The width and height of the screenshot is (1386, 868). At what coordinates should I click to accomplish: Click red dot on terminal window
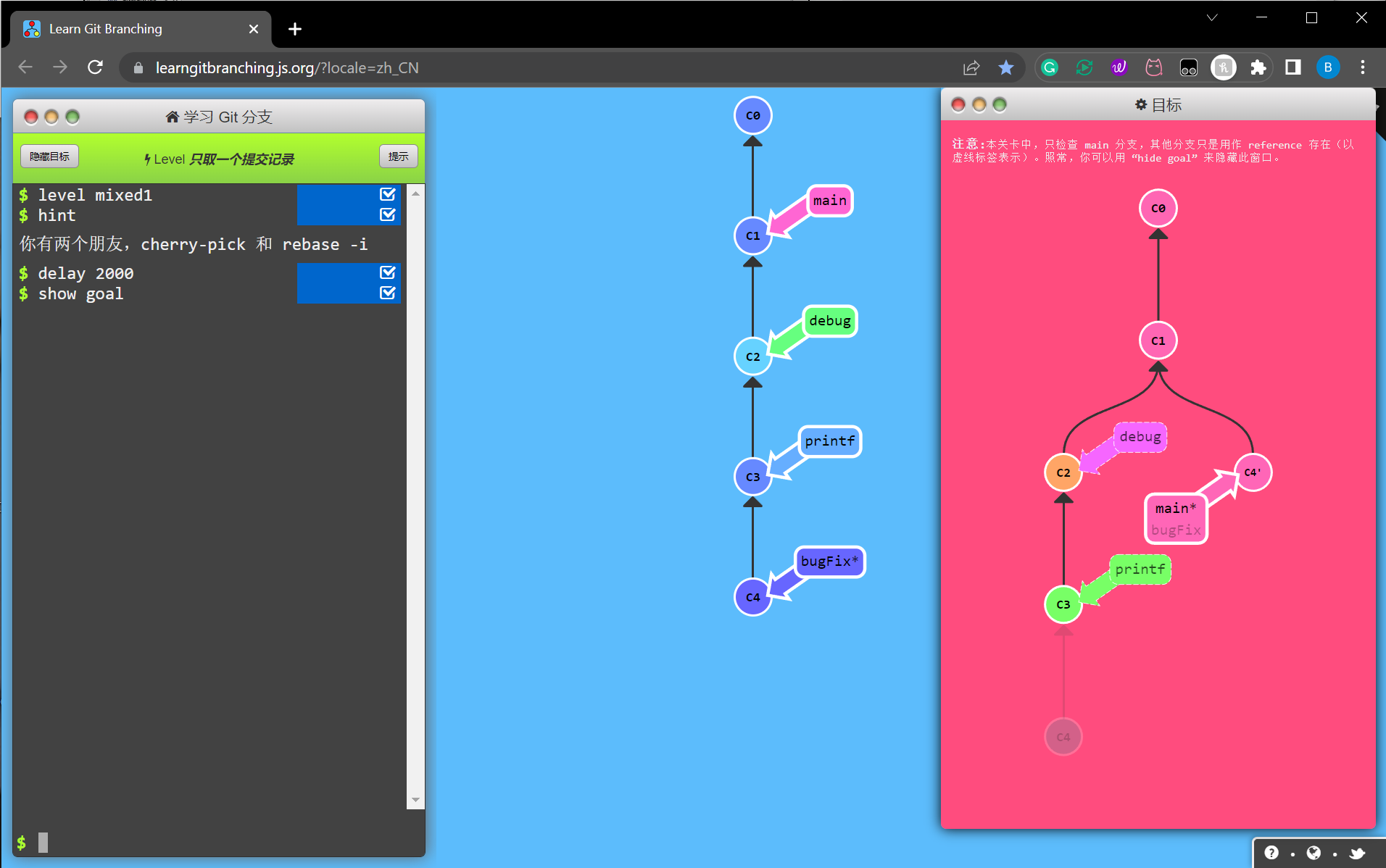tap(31, 117)
